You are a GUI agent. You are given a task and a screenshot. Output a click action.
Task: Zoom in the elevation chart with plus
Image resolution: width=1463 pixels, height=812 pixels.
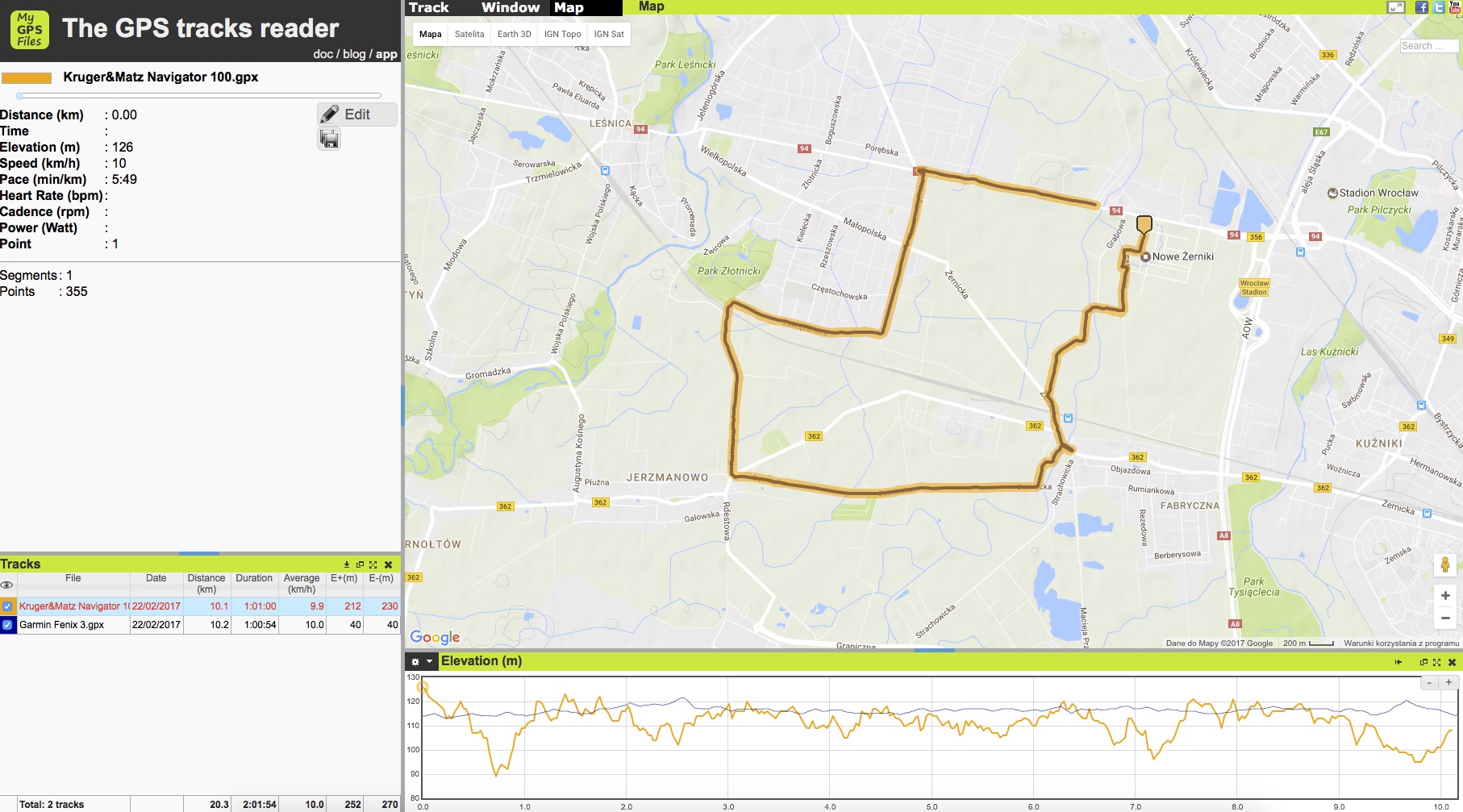click(x=1448, y=683)
